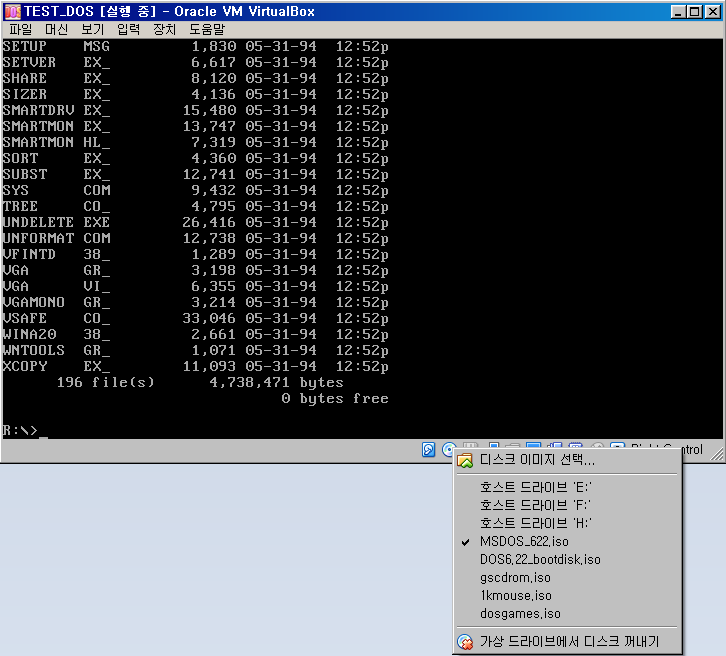Image resolution: width=726 pixels, height=656 pixels.
Task: Click the window resize grip corner
Action: pos(717,455)
